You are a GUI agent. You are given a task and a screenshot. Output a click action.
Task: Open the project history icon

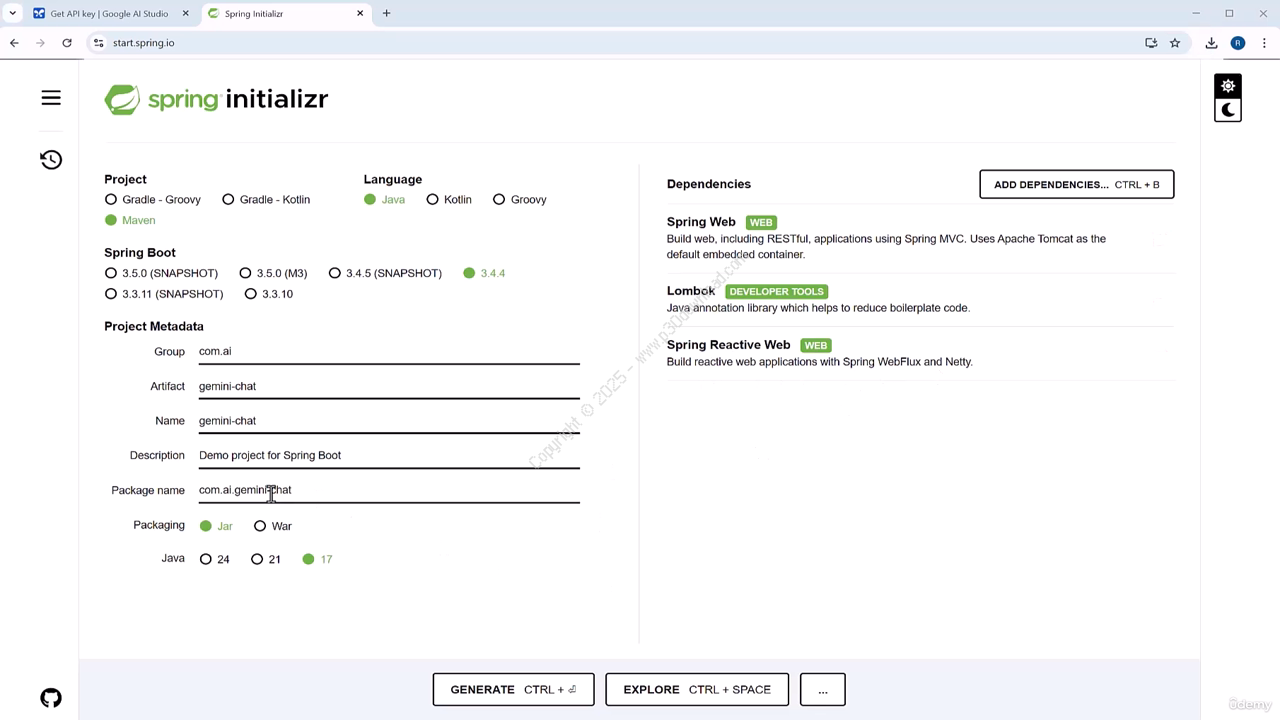point(51,160)
